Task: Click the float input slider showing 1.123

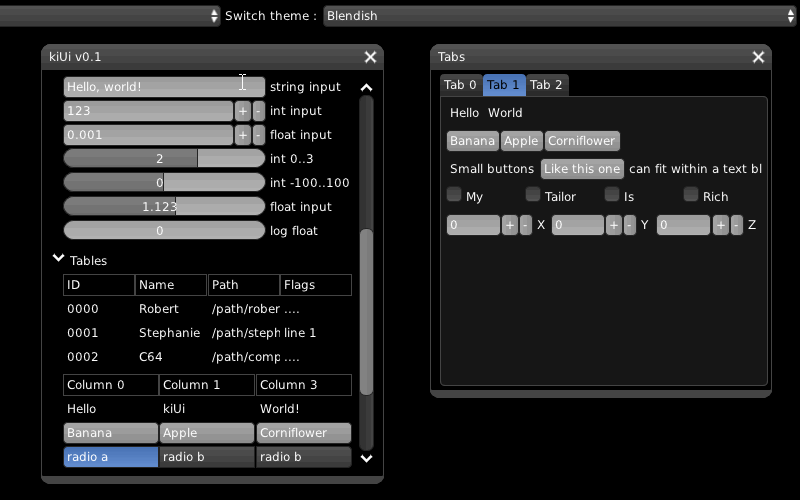Action: [x=164, y=207]
